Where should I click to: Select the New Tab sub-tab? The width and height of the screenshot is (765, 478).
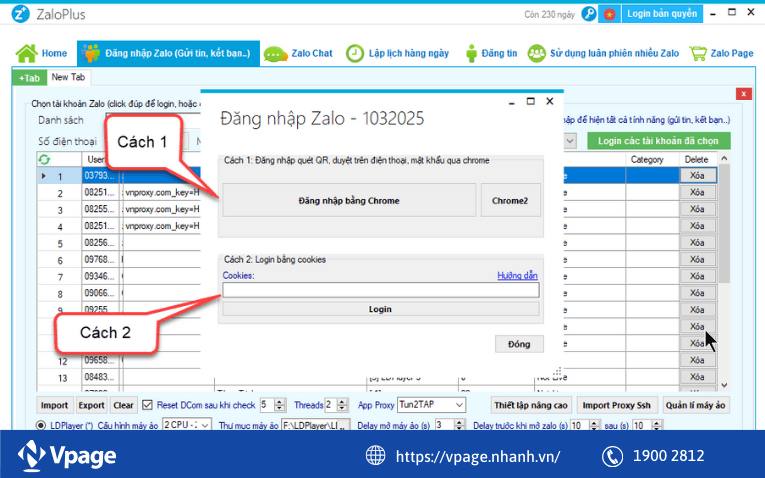coord(68,77)
